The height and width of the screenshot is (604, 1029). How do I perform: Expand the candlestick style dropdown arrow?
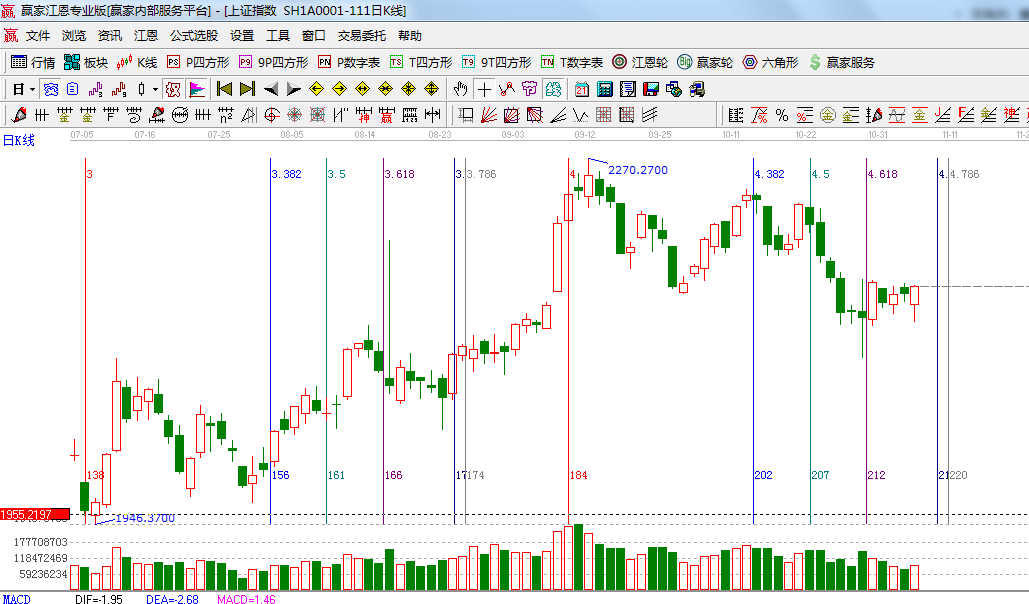155,89
